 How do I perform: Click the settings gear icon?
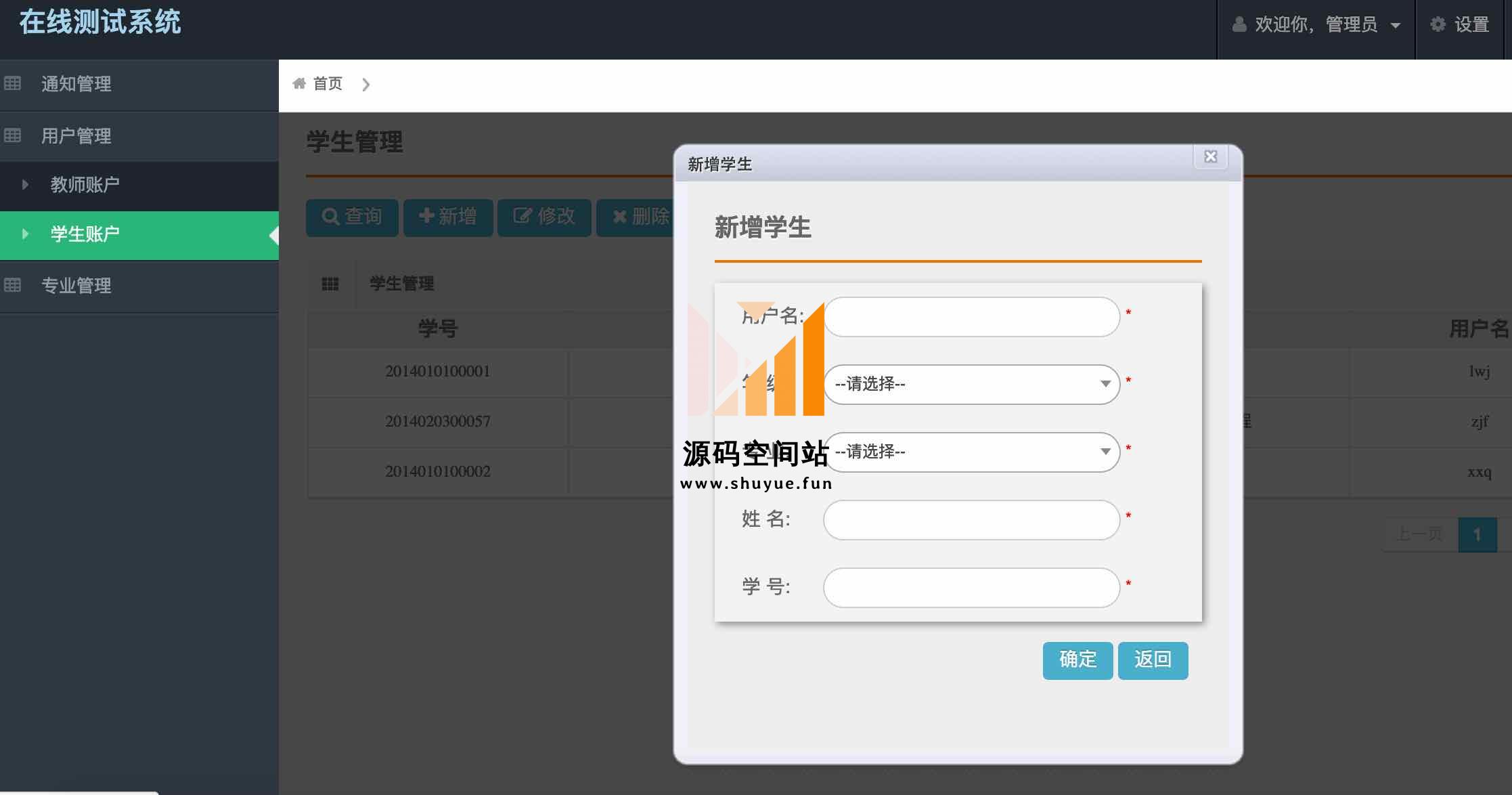pyautogui.click(x=1438, y=24)
